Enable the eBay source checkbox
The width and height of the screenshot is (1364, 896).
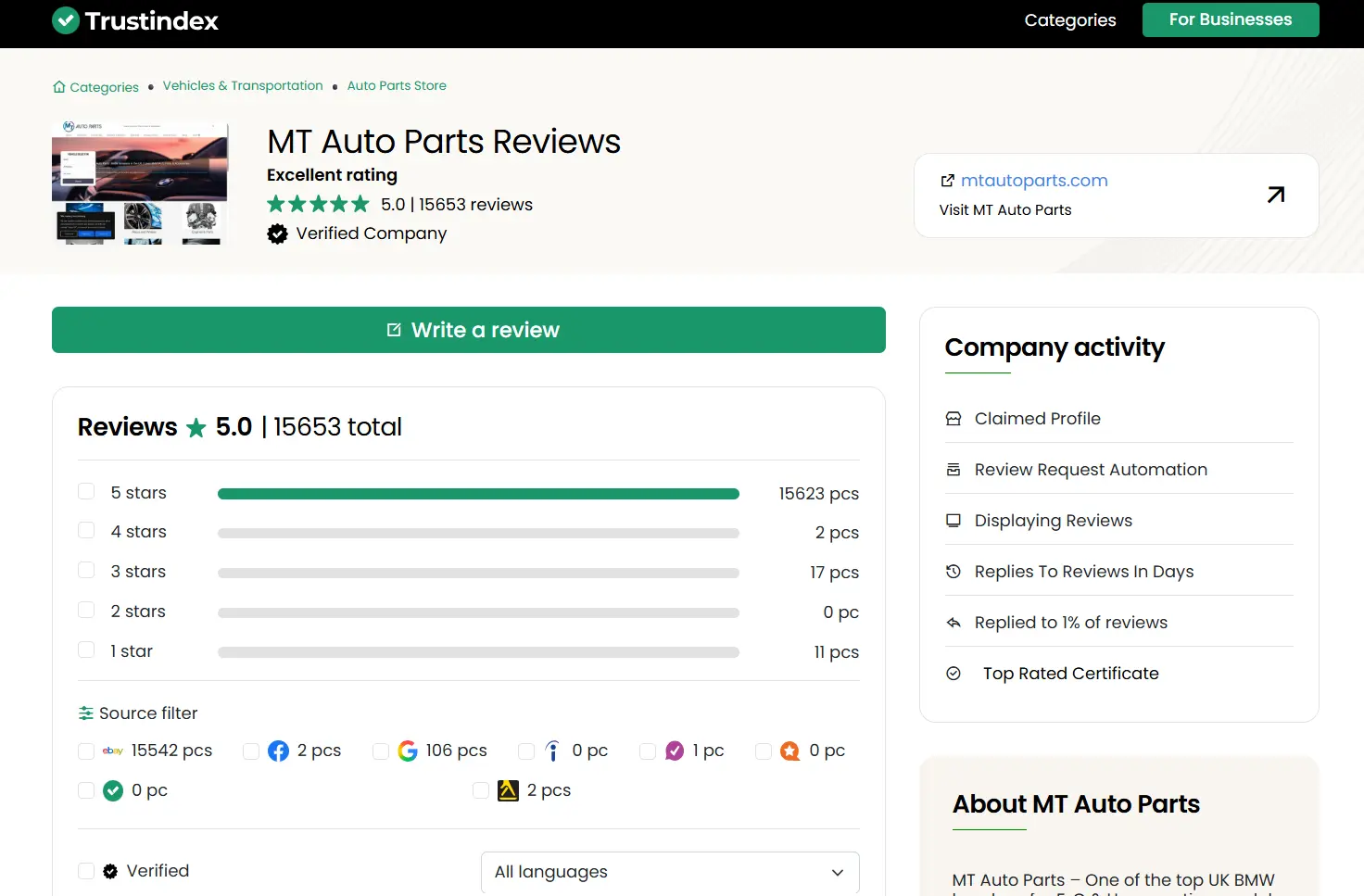(86, 751)
